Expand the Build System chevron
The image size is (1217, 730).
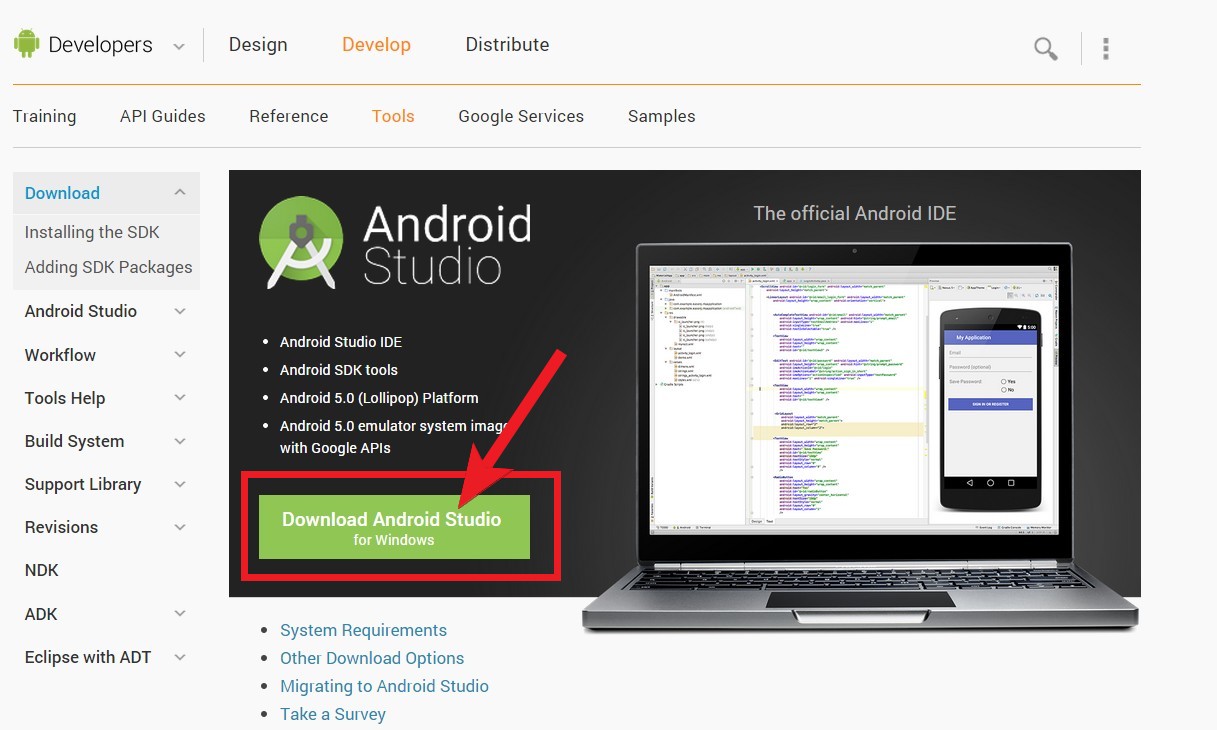[x=180, y=441]
